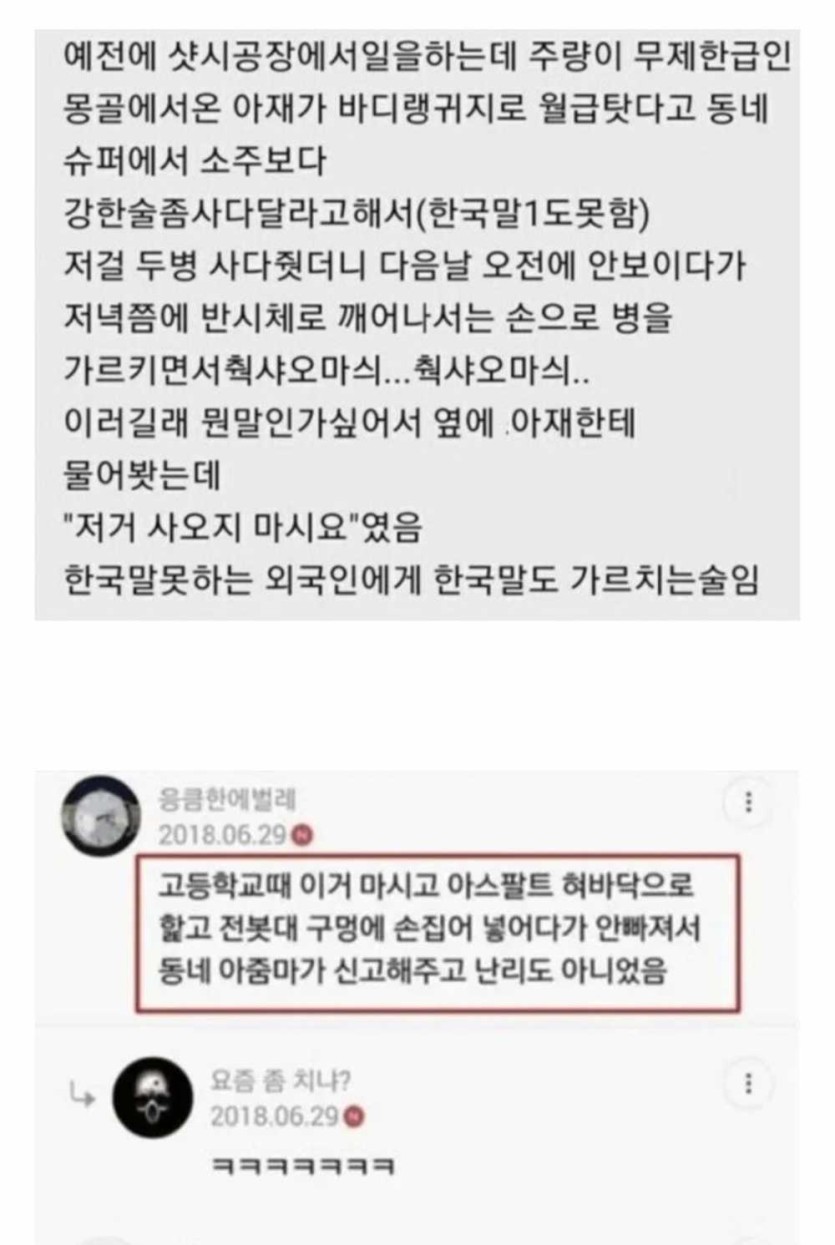Open the three-dot menu on 요즘 좀 치나? reply
This screenshot has width=835, height=1245.
pyautogui.click(x=748, y=1084)
